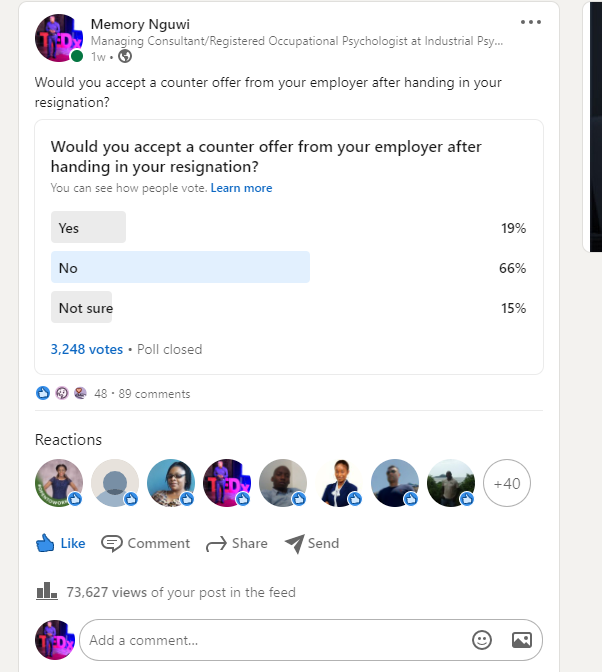
Task: Click the globe visibility icon
Action: click(125, 56)
